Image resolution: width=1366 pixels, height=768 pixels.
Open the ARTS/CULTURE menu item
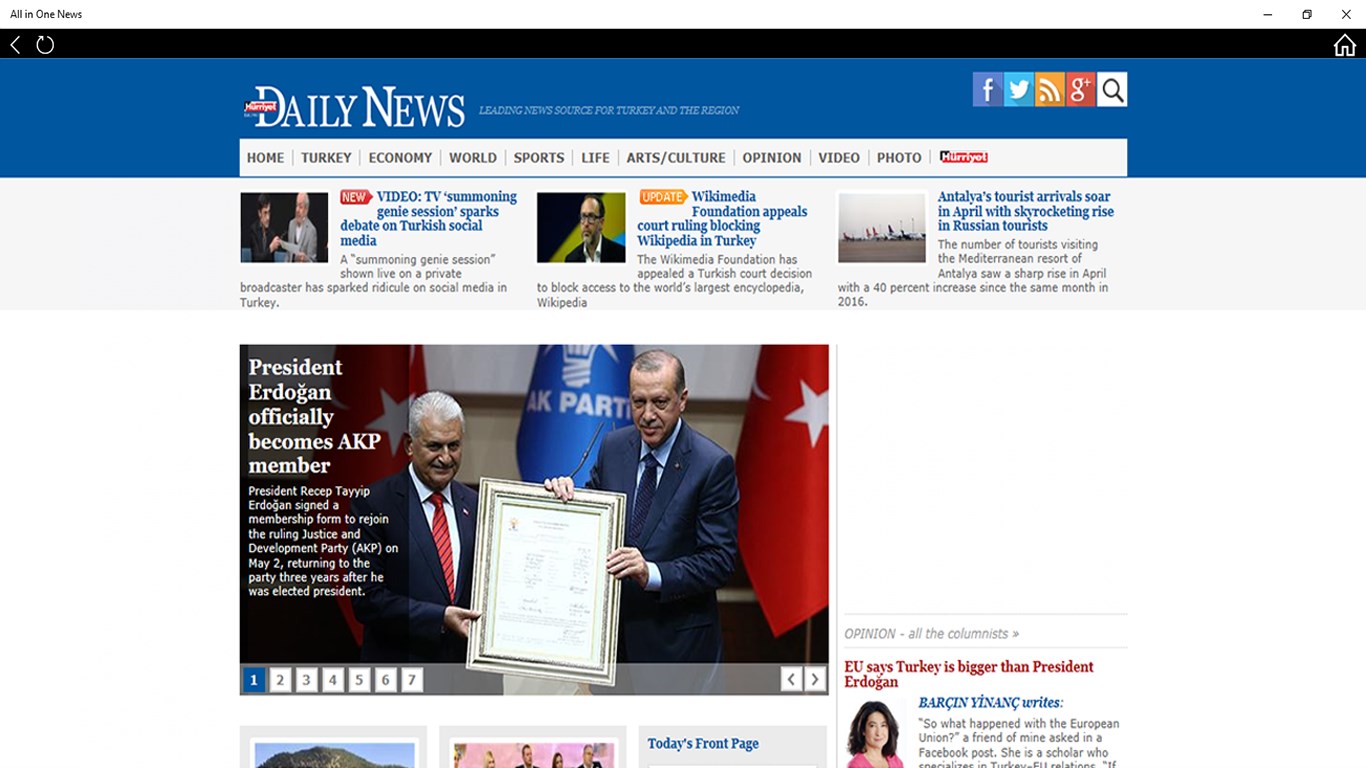[675, 157]
